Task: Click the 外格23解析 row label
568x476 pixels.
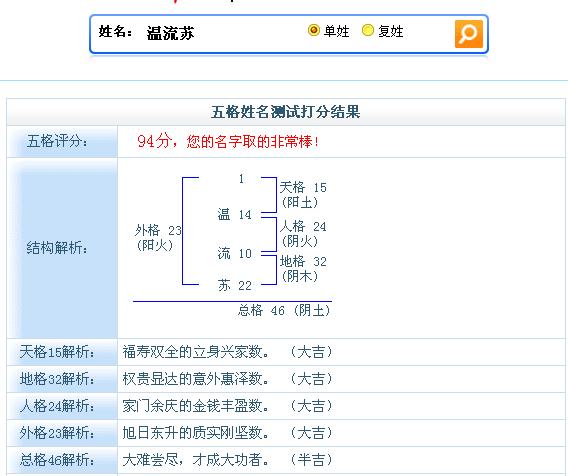Action: (x=58, y=433)
